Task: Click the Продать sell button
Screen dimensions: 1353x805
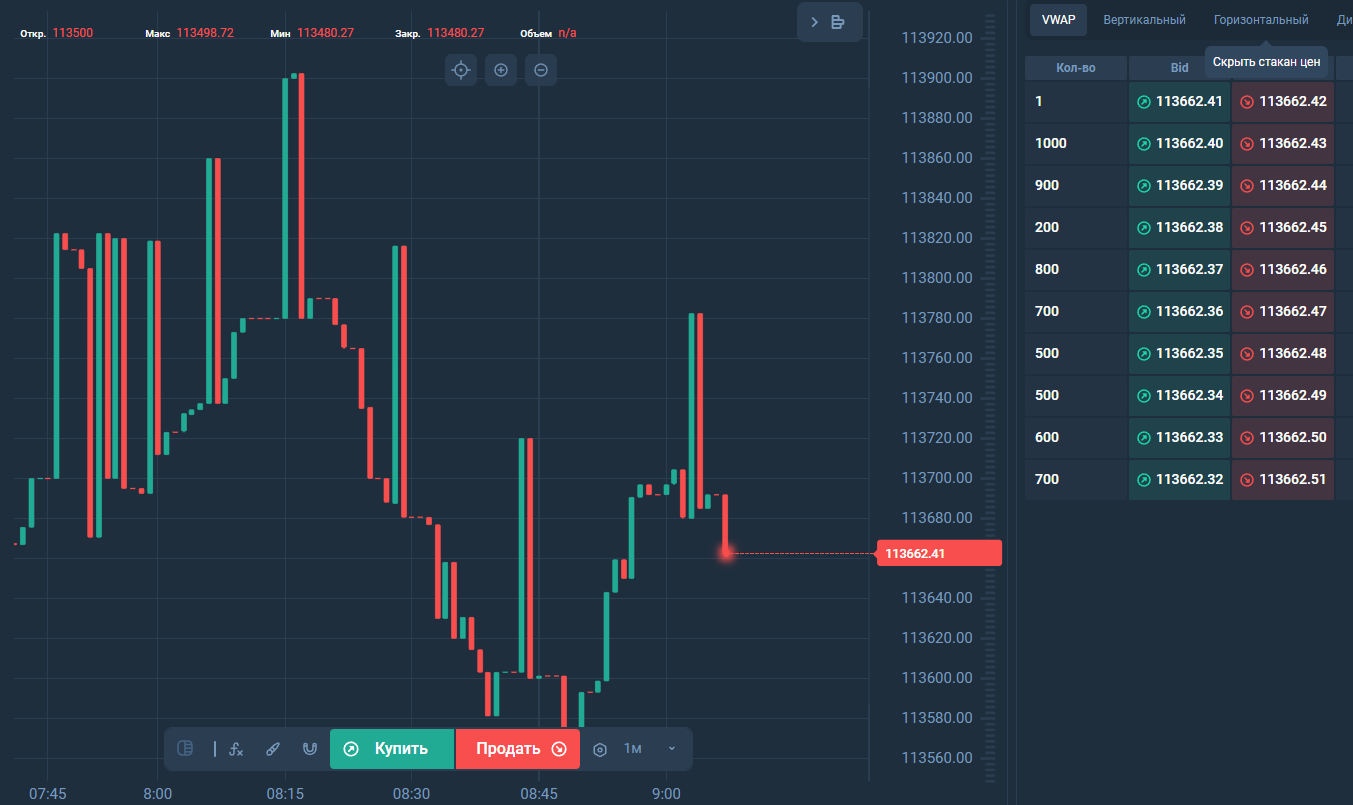Action: click(x=518, y=749)
